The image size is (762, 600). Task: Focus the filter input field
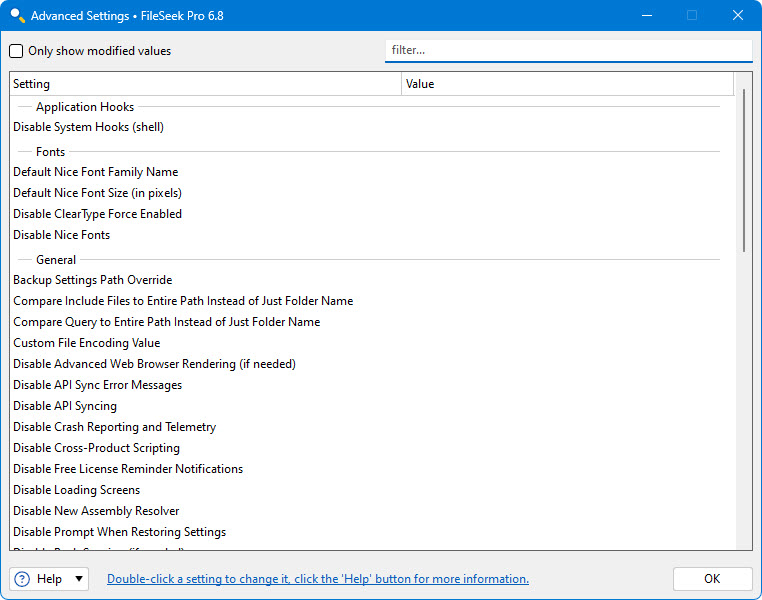tap(569, 50)
